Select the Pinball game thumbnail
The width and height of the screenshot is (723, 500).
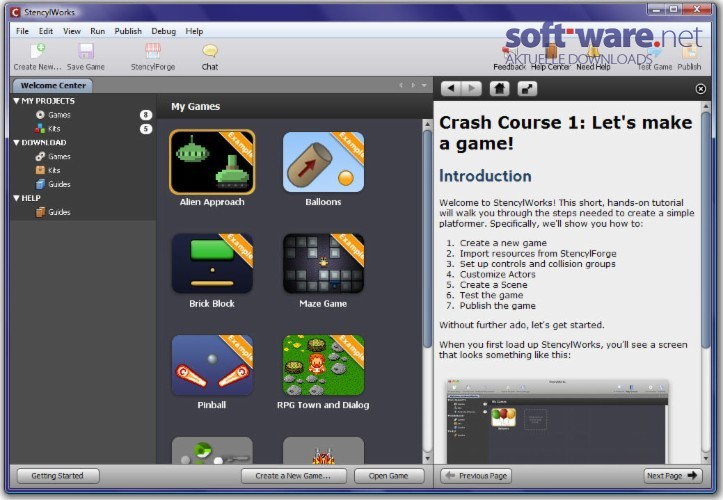(212, 365)
